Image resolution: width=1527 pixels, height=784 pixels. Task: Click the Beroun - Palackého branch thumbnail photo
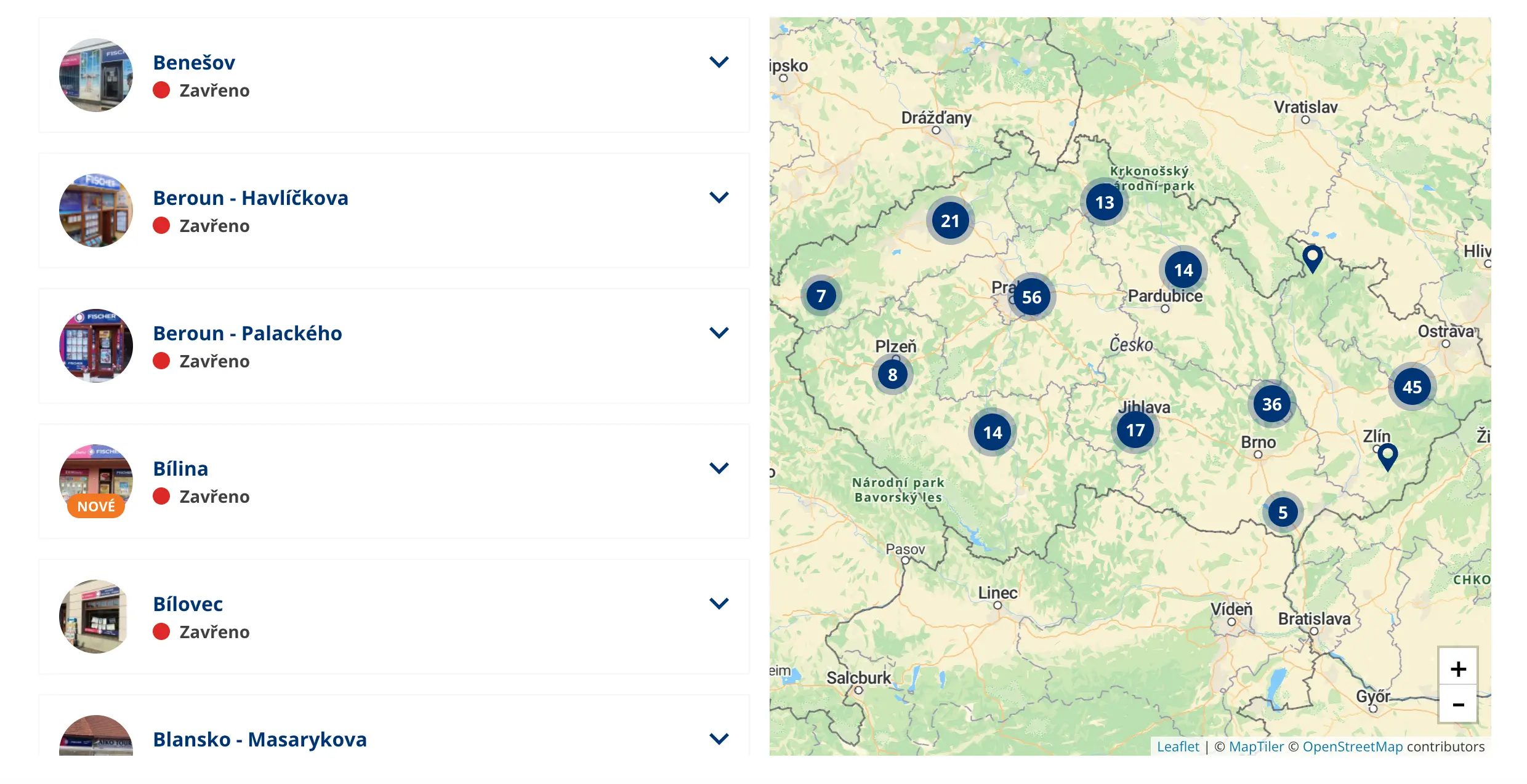pyautogui.click(x=96, y=346)
